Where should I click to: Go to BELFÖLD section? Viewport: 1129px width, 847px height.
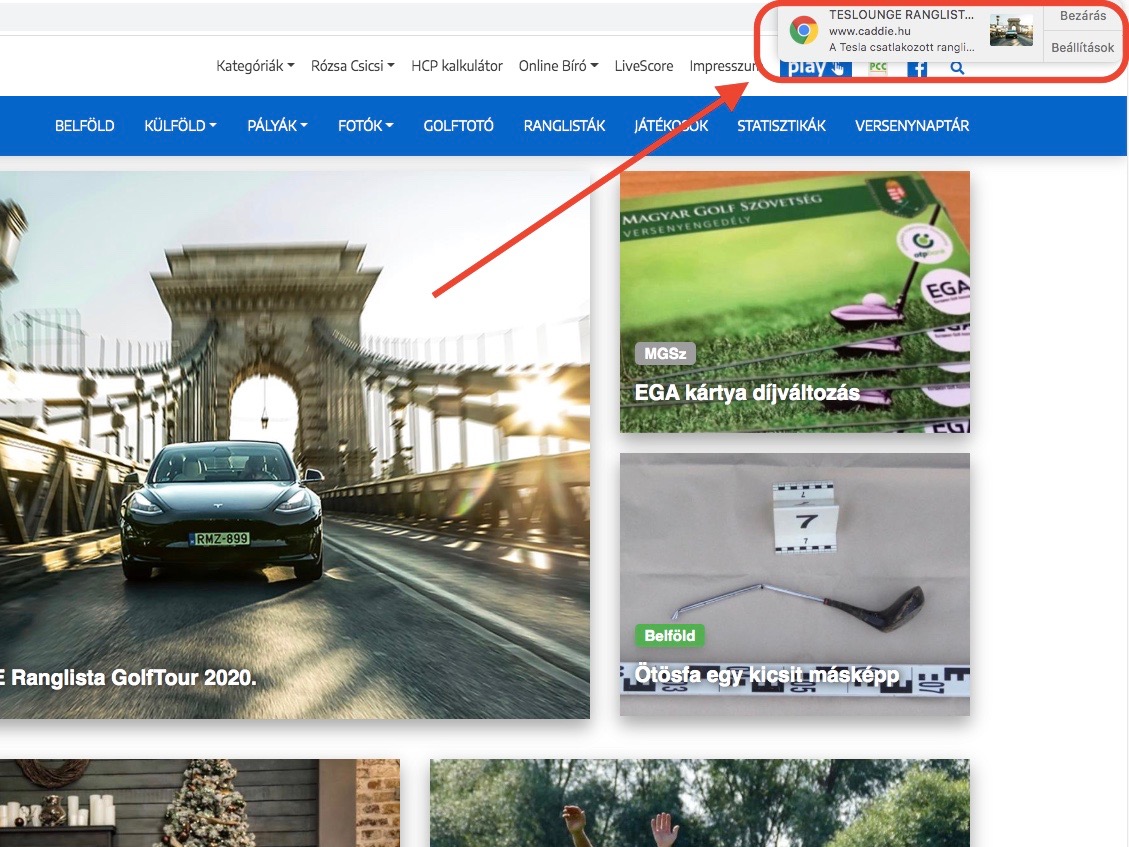point(84,126)
